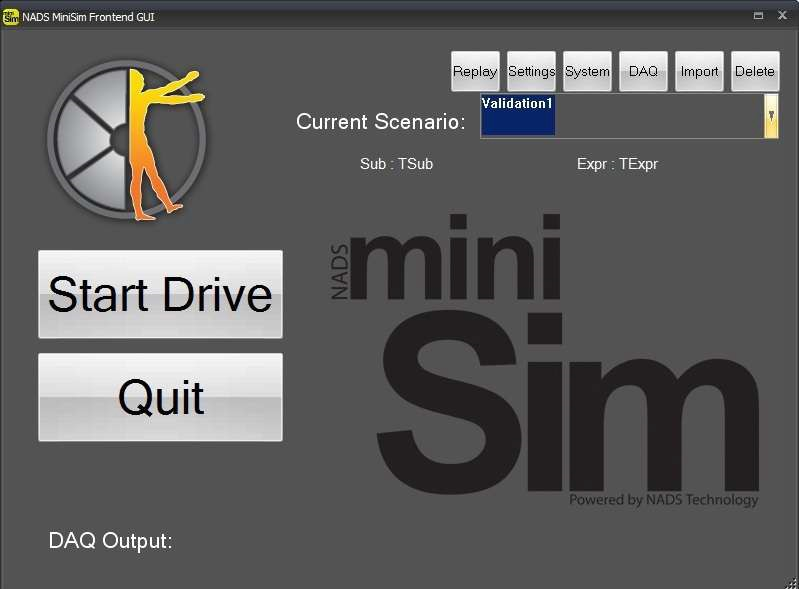This screenshot has height=589, width=799.
Task: Click the empty area of scenario combo box
Action: pyautogui.click(x=658, y=116)
